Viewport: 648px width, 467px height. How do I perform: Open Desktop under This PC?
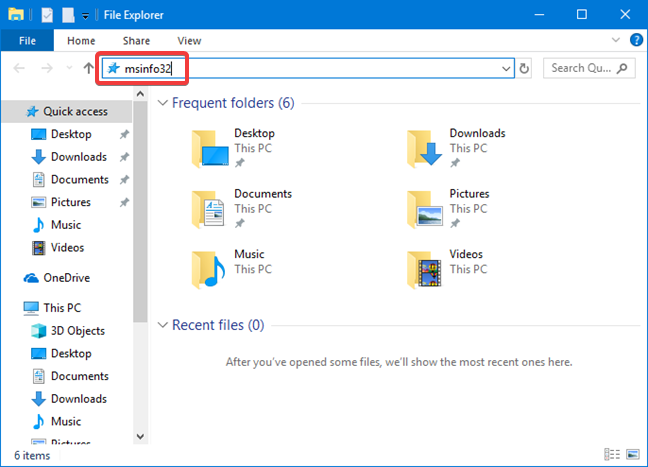coord(71,353)
